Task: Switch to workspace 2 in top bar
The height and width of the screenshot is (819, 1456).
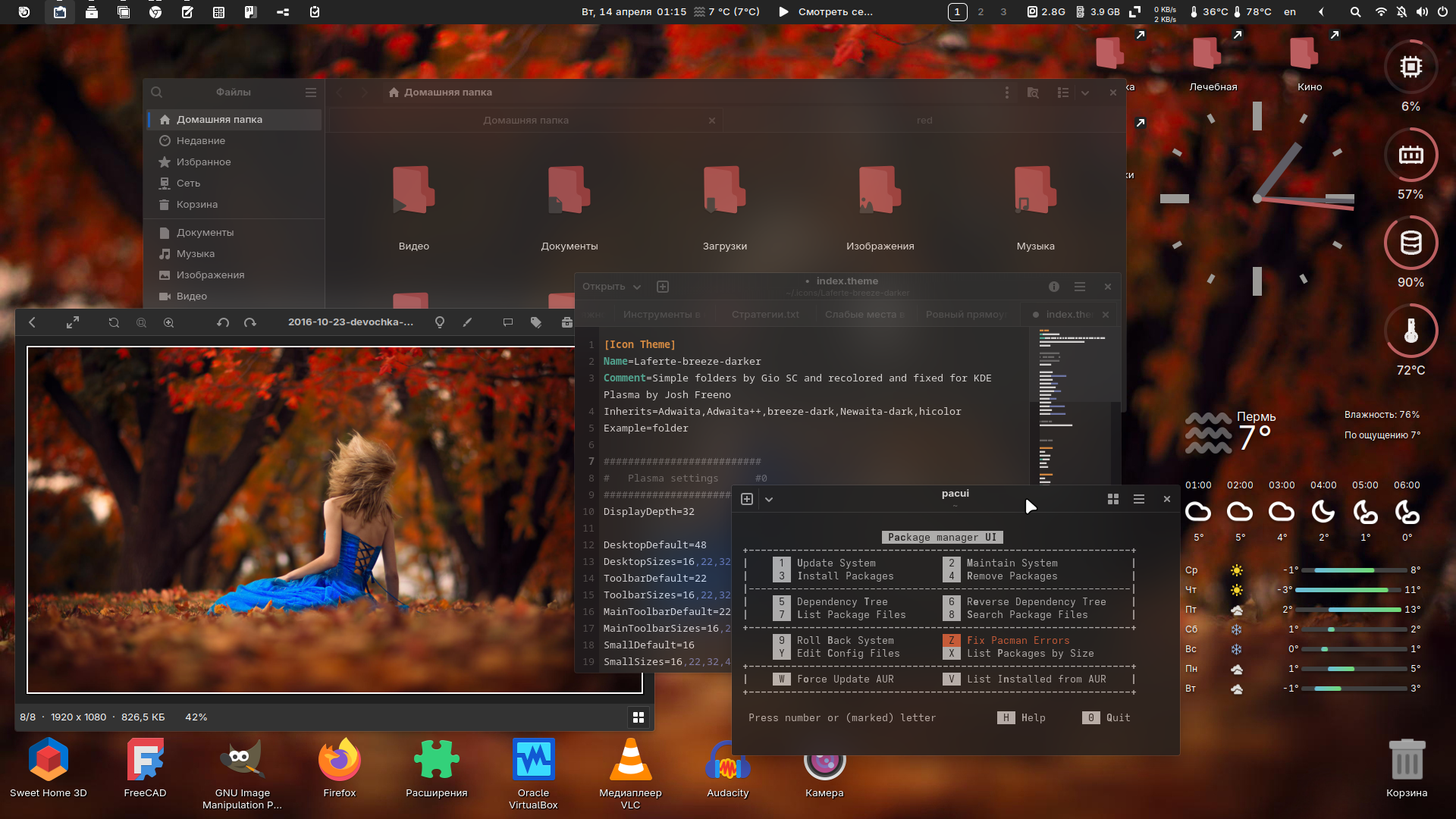Action: [x=981, y=11]
